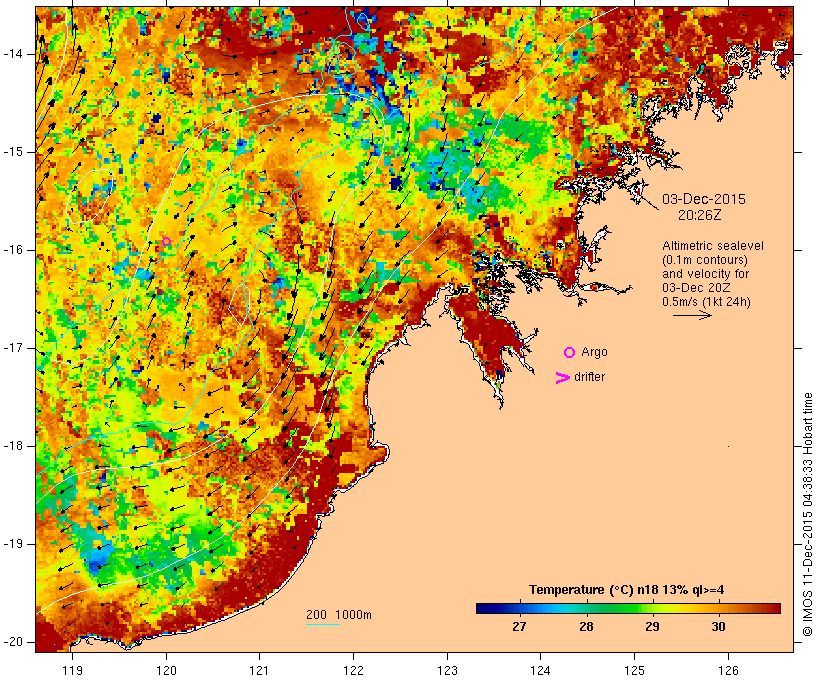The image size is (820, 680).
Task: Click the latitude axis label '-14'
Action: pyautogui.click(x=13, y=54)
